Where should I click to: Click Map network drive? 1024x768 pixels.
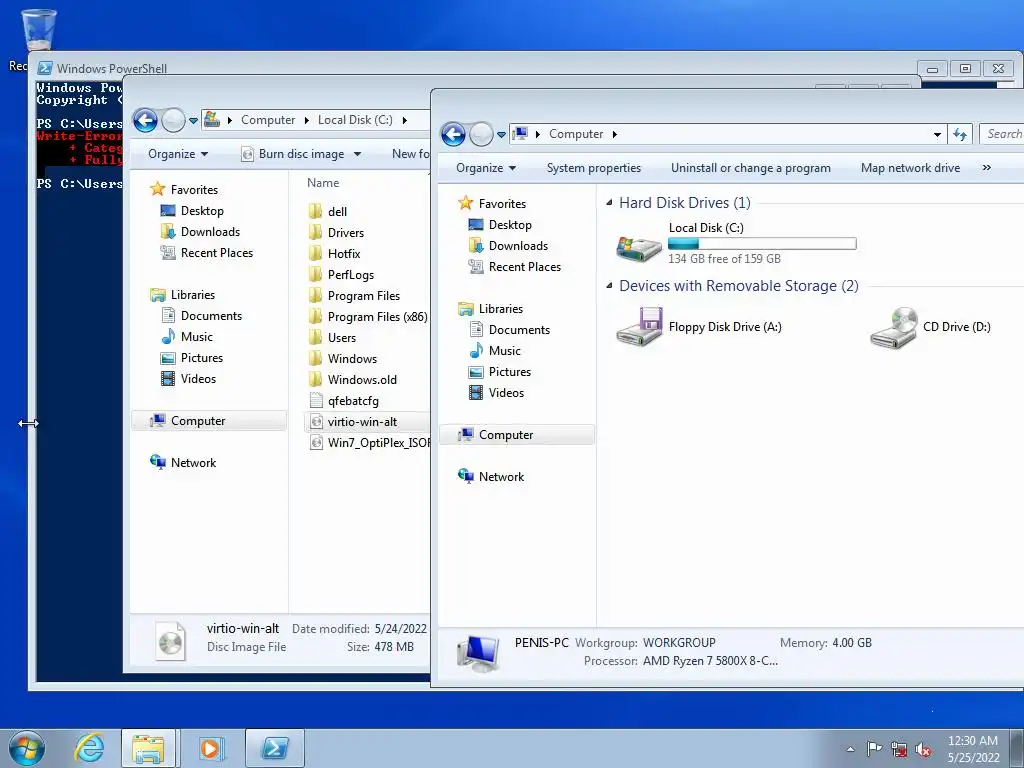pos(910,168)
